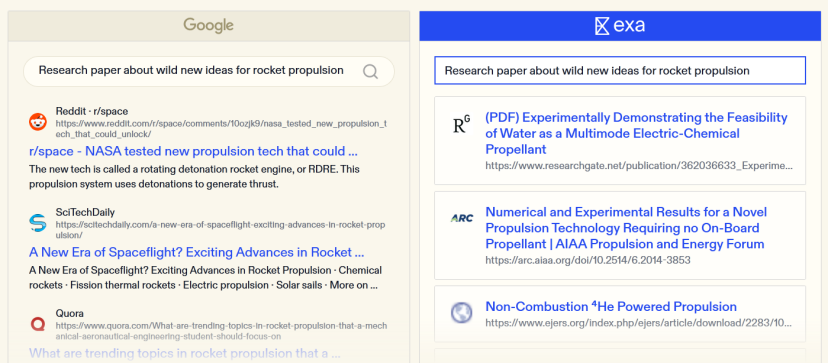Open Non-Combustion 4He Powered Propulsion result
The width and height of the screenshot is (828, 363).
611,306
